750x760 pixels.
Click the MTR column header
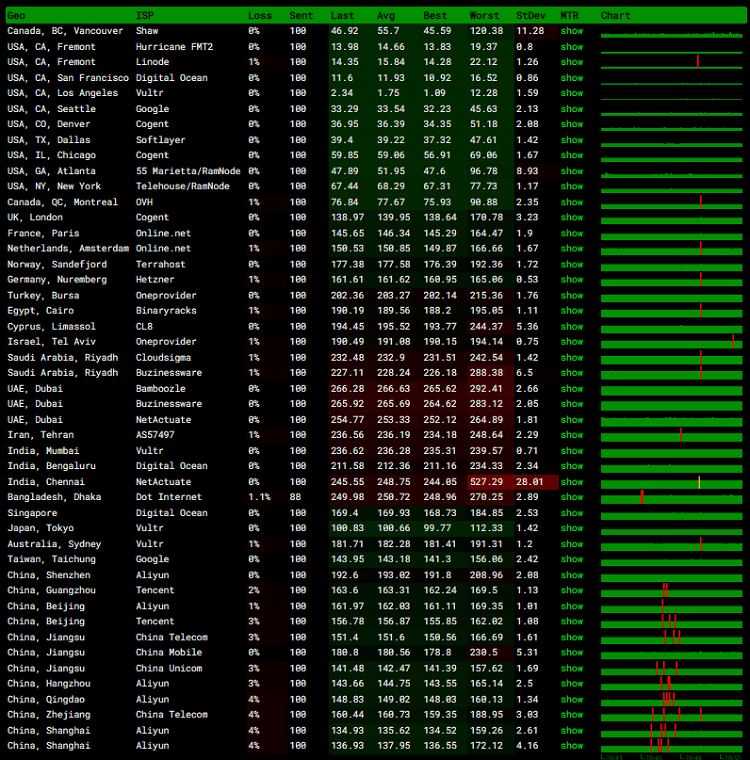coord(569,16)
